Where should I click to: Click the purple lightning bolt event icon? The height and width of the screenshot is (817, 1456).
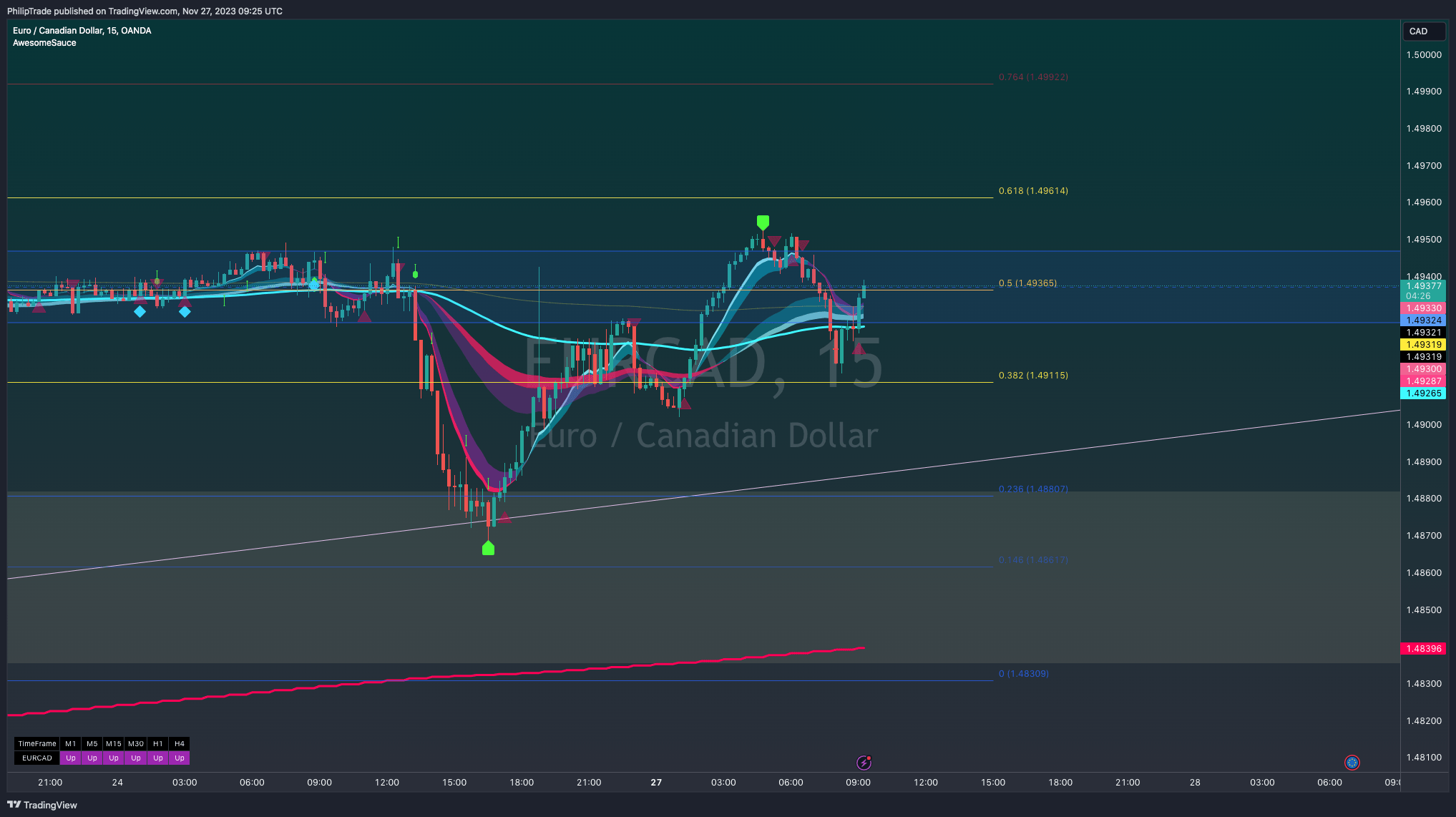pos(864,762)
